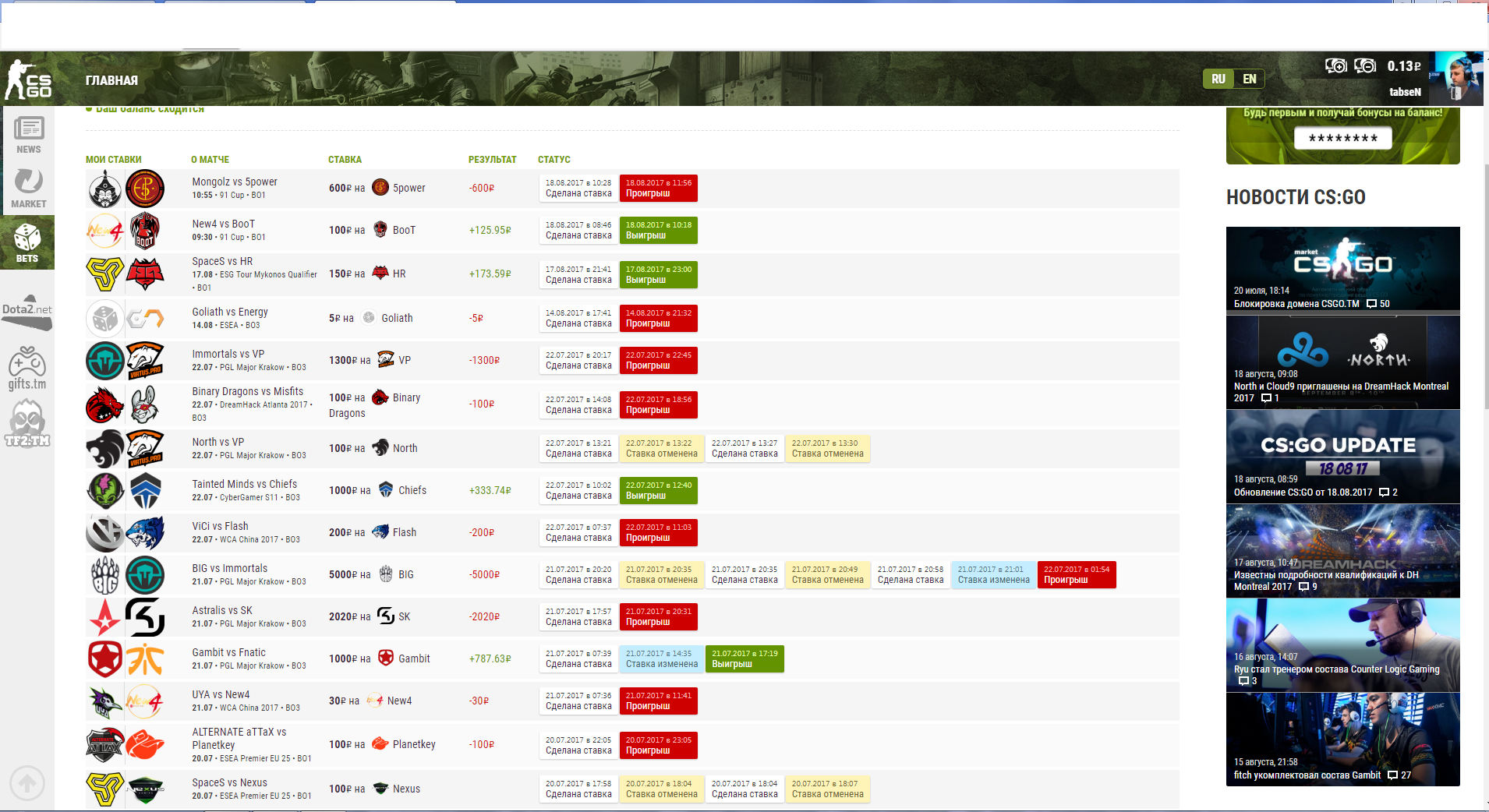Click the withdraw money icon in header
The height and width of the screenshot is (812, 1489).
click(1365, 66)
